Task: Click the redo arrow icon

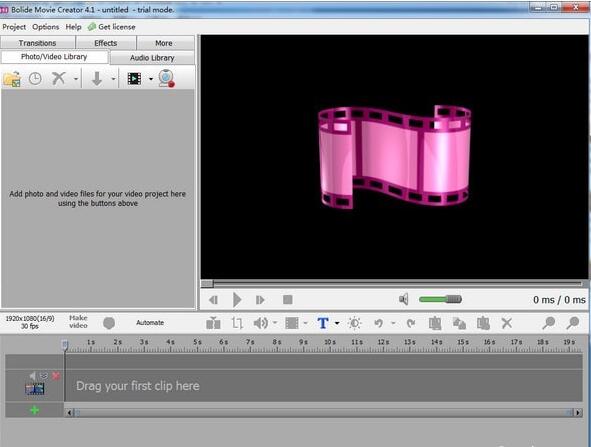Action: tap(411, 323)
